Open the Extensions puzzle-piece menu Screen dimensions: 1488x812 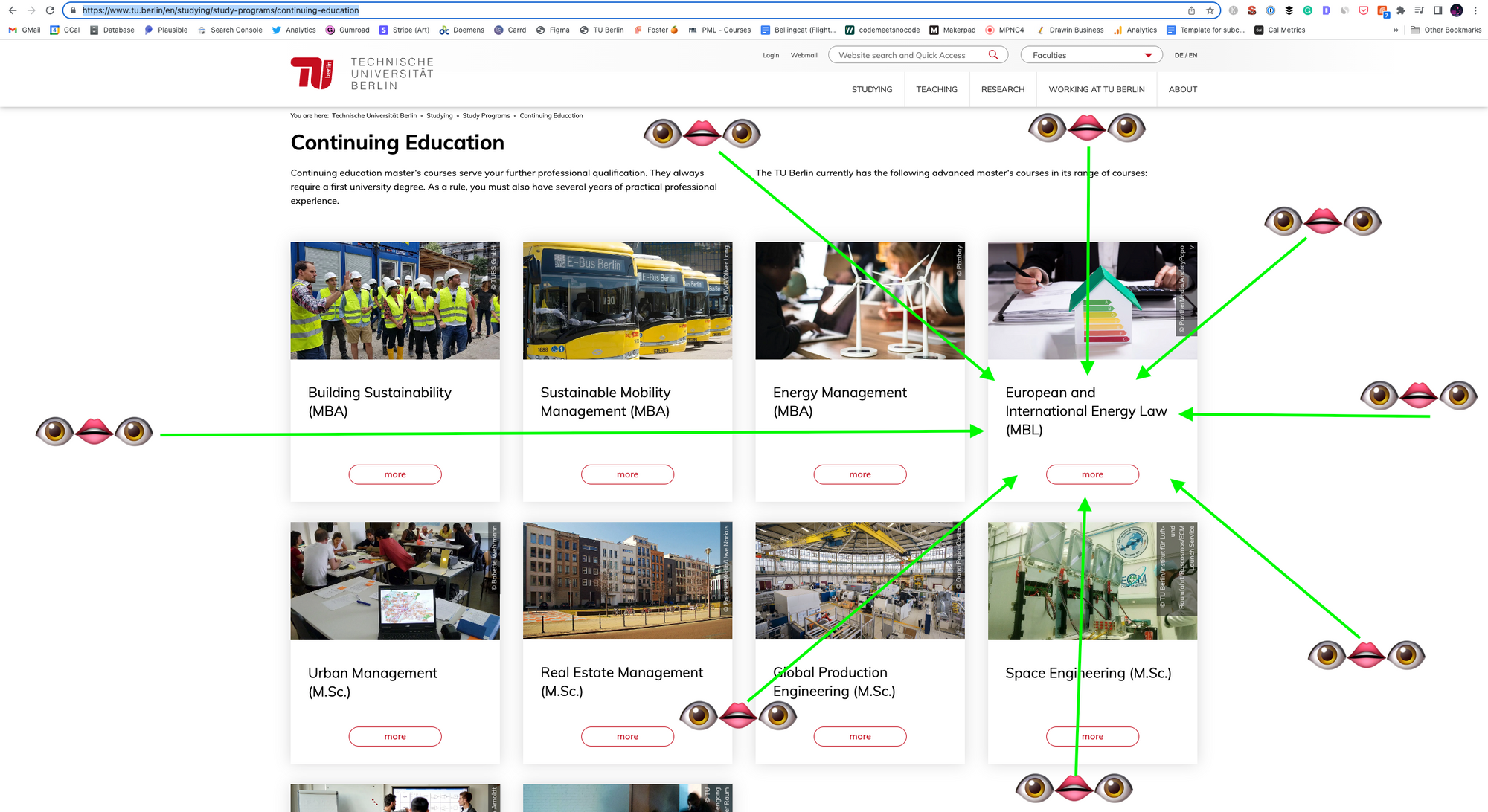click(x=1400, y=10)
